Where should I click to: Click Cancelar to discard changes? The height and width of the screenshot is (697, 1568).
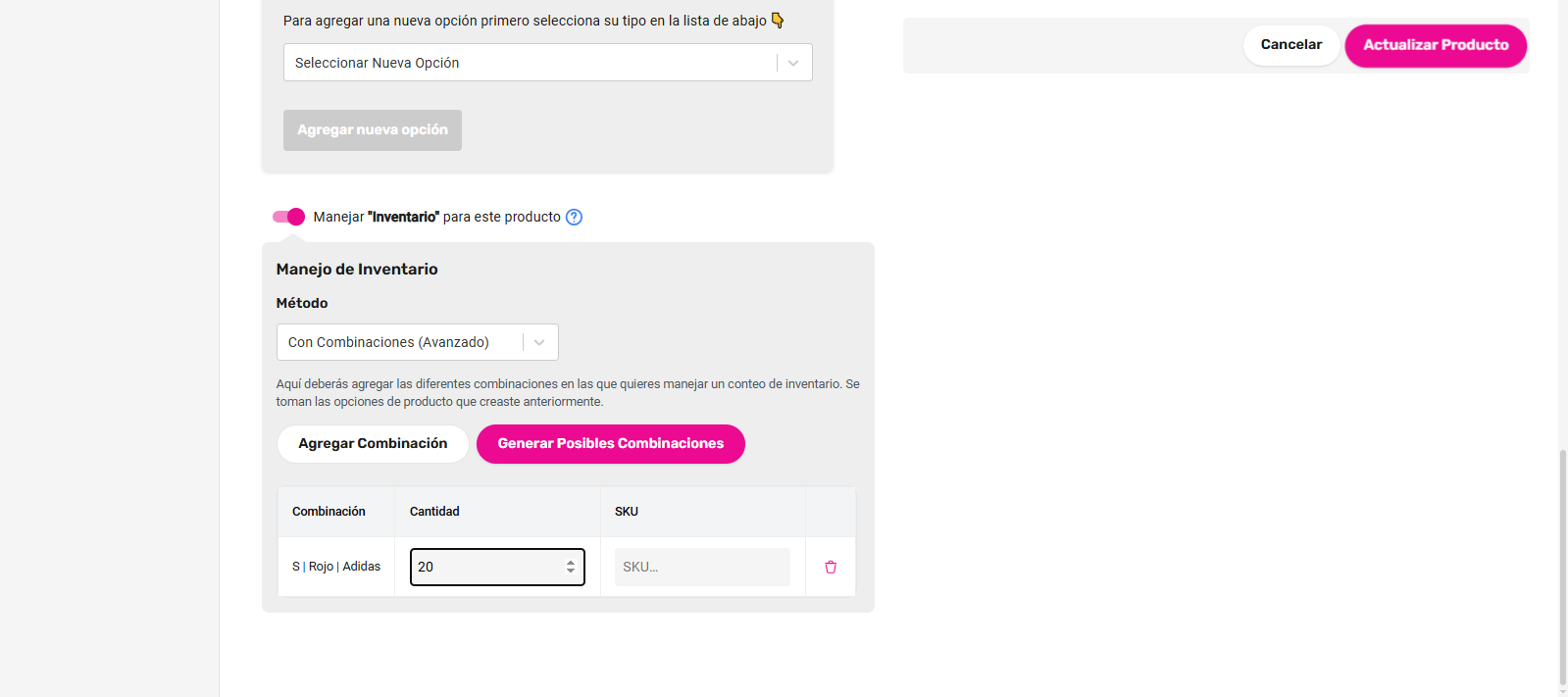point(1290,44)
